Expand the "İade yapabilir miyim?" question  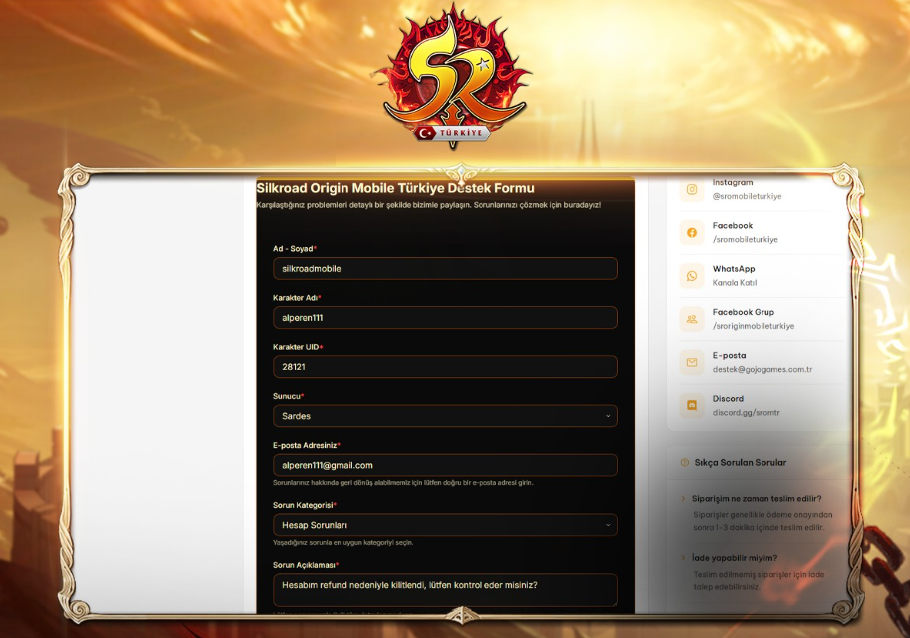click(x=734, y=558)
